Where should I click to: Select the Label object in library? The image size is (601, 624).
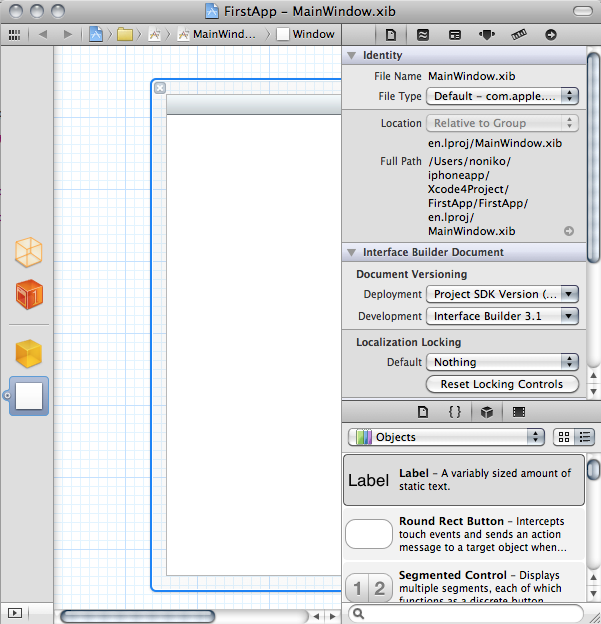tap(464, 480)
